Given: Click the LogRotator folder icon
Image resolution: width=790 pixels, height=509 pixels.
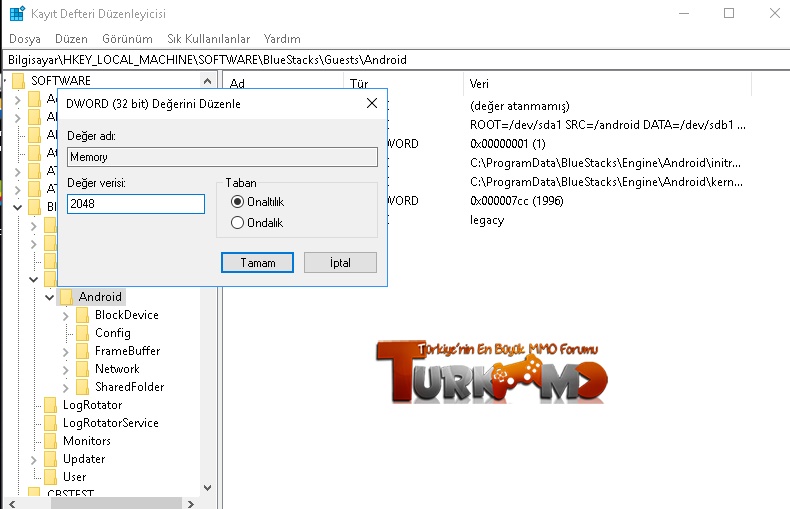Looking at the screenshot, I should tap(51, 405).
